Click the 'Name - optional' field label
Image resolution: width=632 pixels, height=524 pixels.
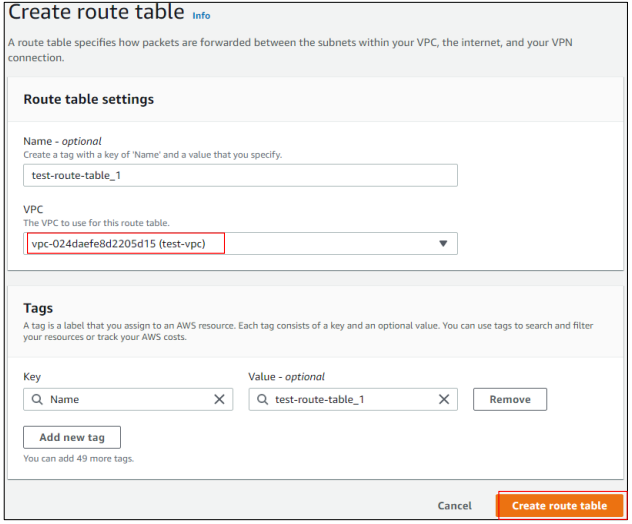[x=62, y=141]
